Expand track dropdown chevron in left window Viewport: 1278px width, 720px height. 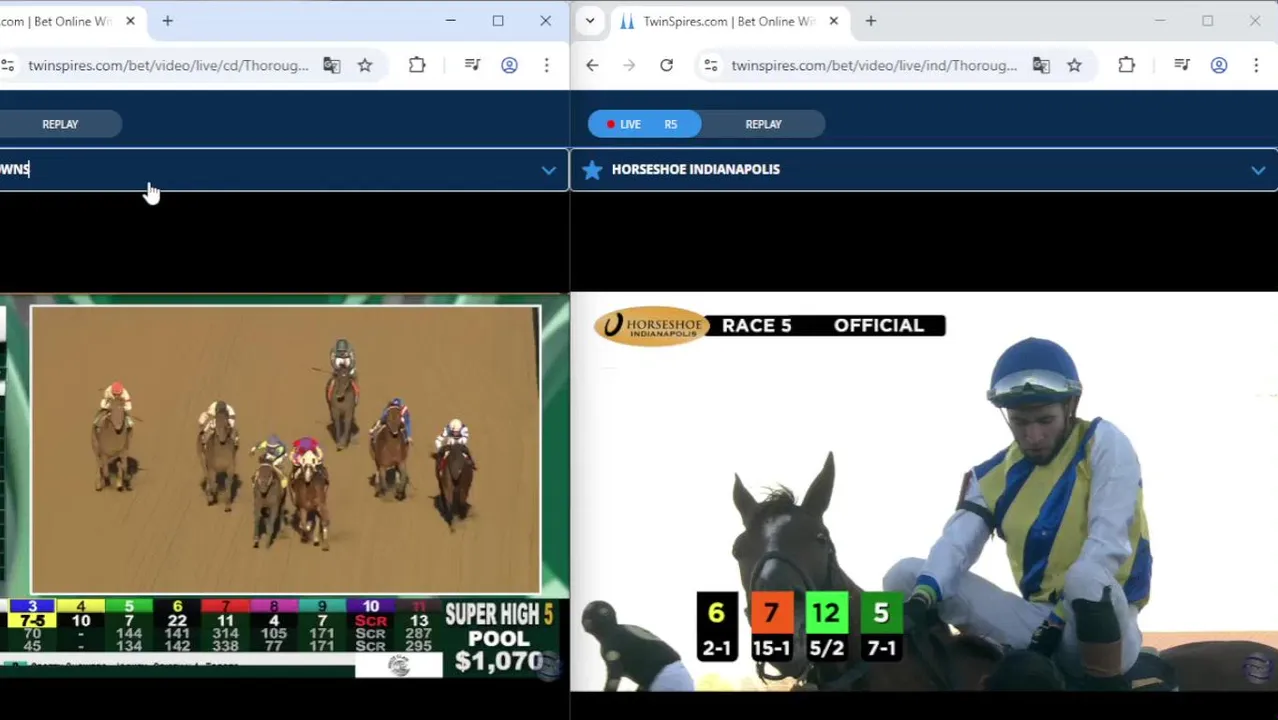click(x=548, y=170)
